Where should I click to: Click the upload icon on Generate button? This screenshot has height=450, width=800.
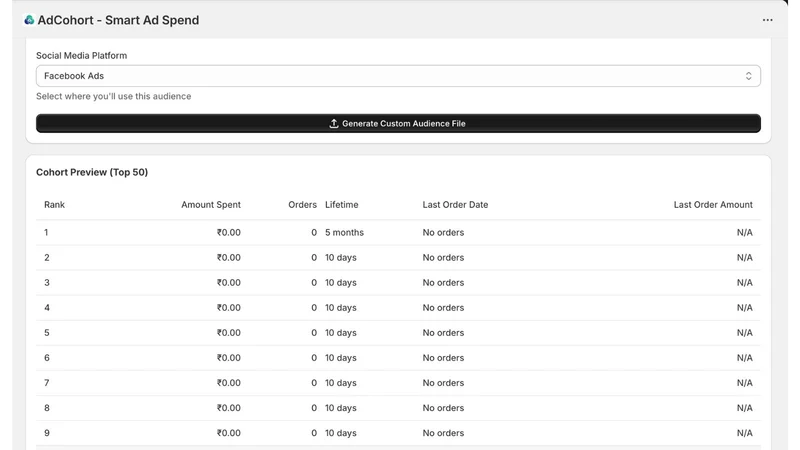(x=334, y=123)
